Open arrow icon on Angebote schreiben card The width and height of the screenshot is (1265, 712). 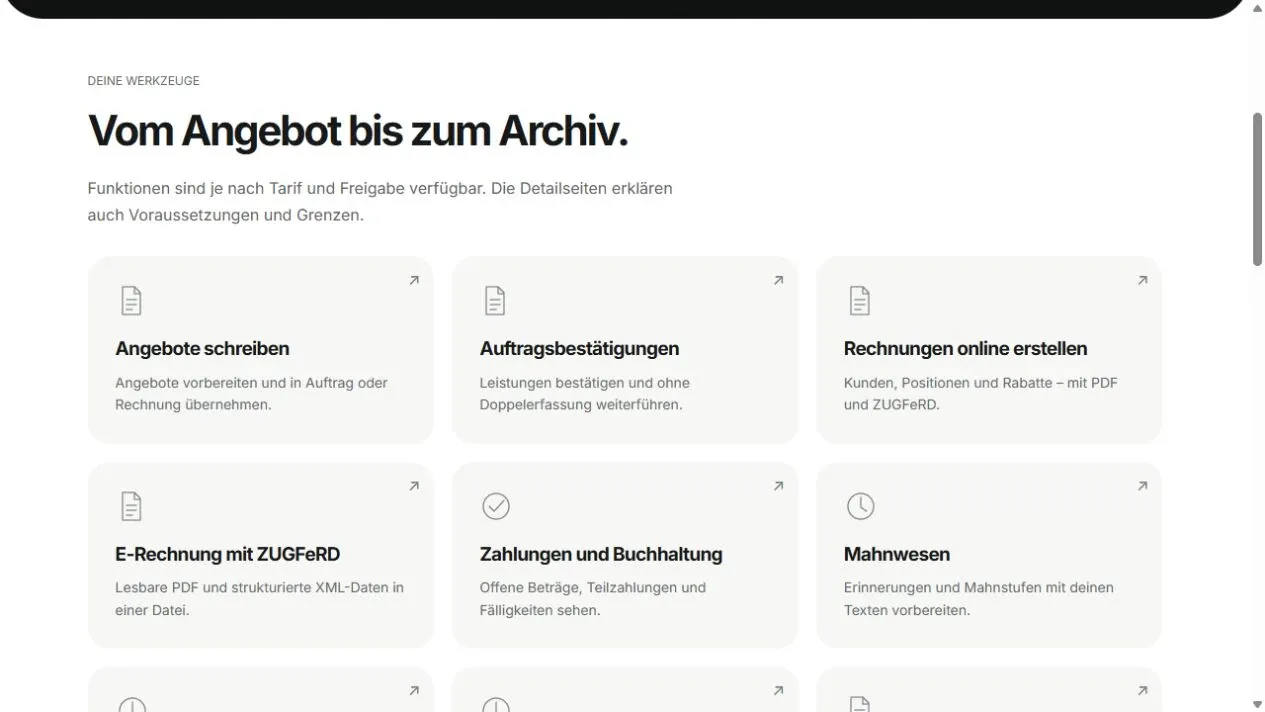pos(414,281)
